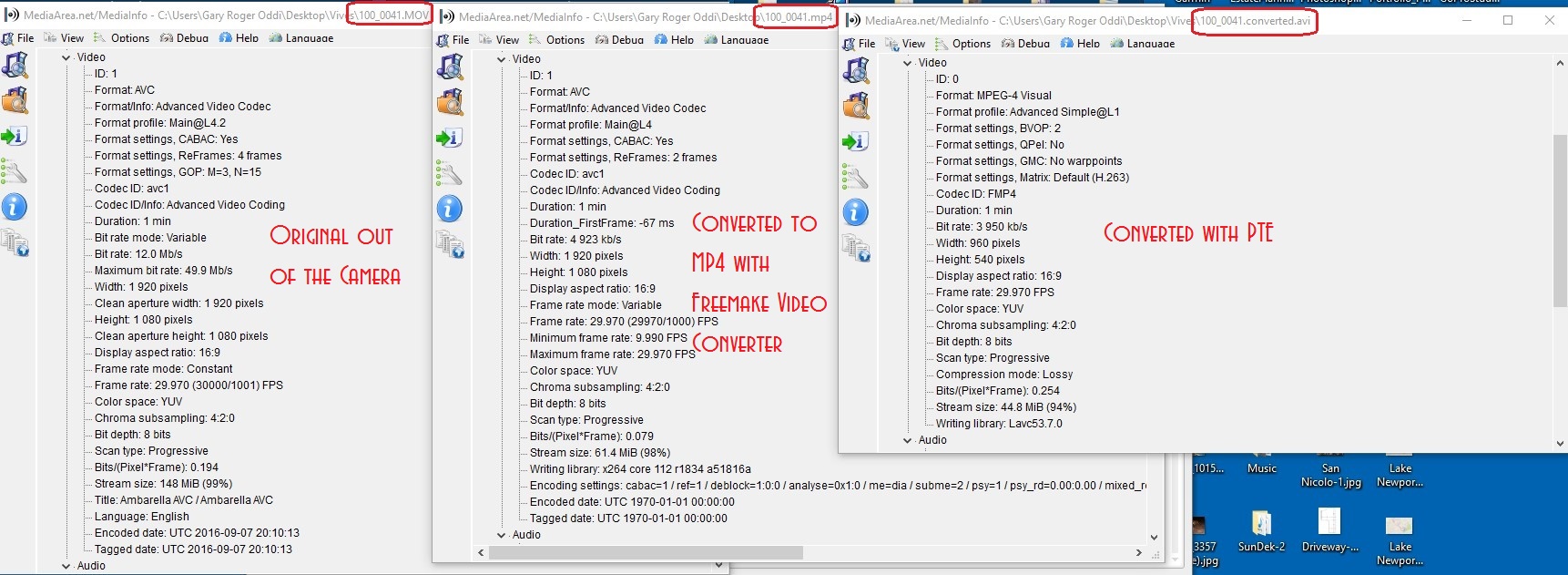This screenshot has width=1568, height=575.
Task: Expand Audio node in 100_0041.mp4 window
Action: [502, 535]
